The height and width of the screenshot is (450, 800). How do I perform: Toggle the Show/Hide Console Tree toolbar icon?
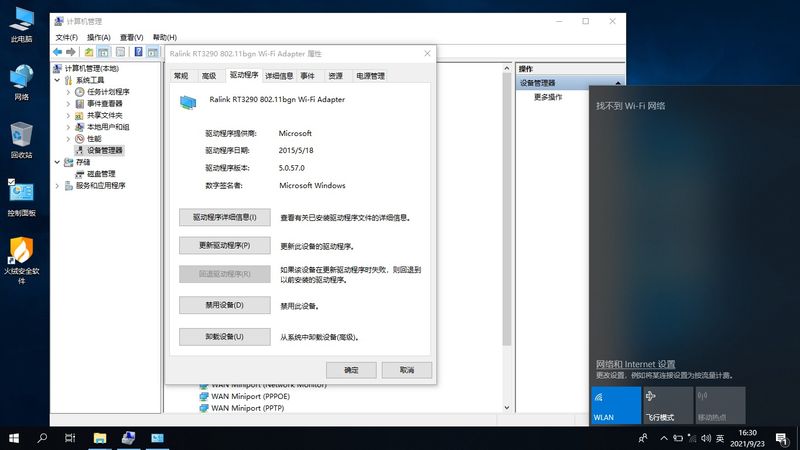(103, 52)
